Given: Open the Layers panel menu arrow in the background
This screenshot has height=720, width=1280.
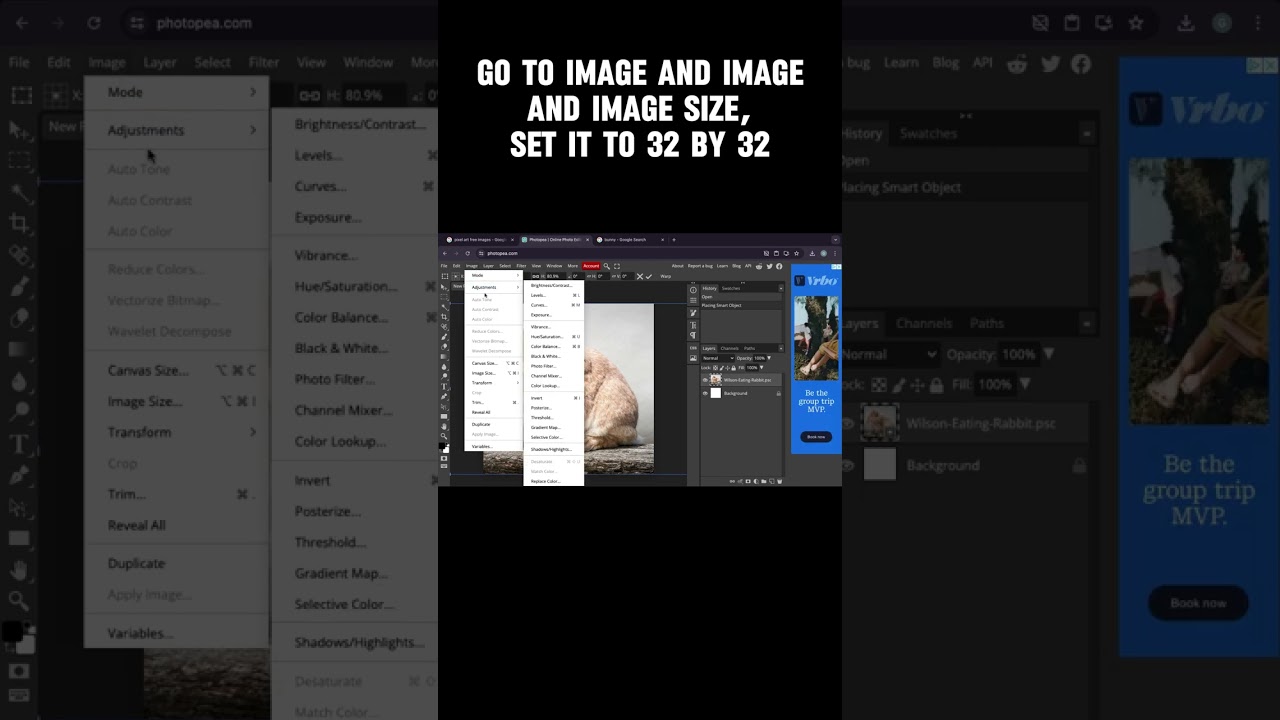Looking at the screenshot, I should pos(1086,323).
